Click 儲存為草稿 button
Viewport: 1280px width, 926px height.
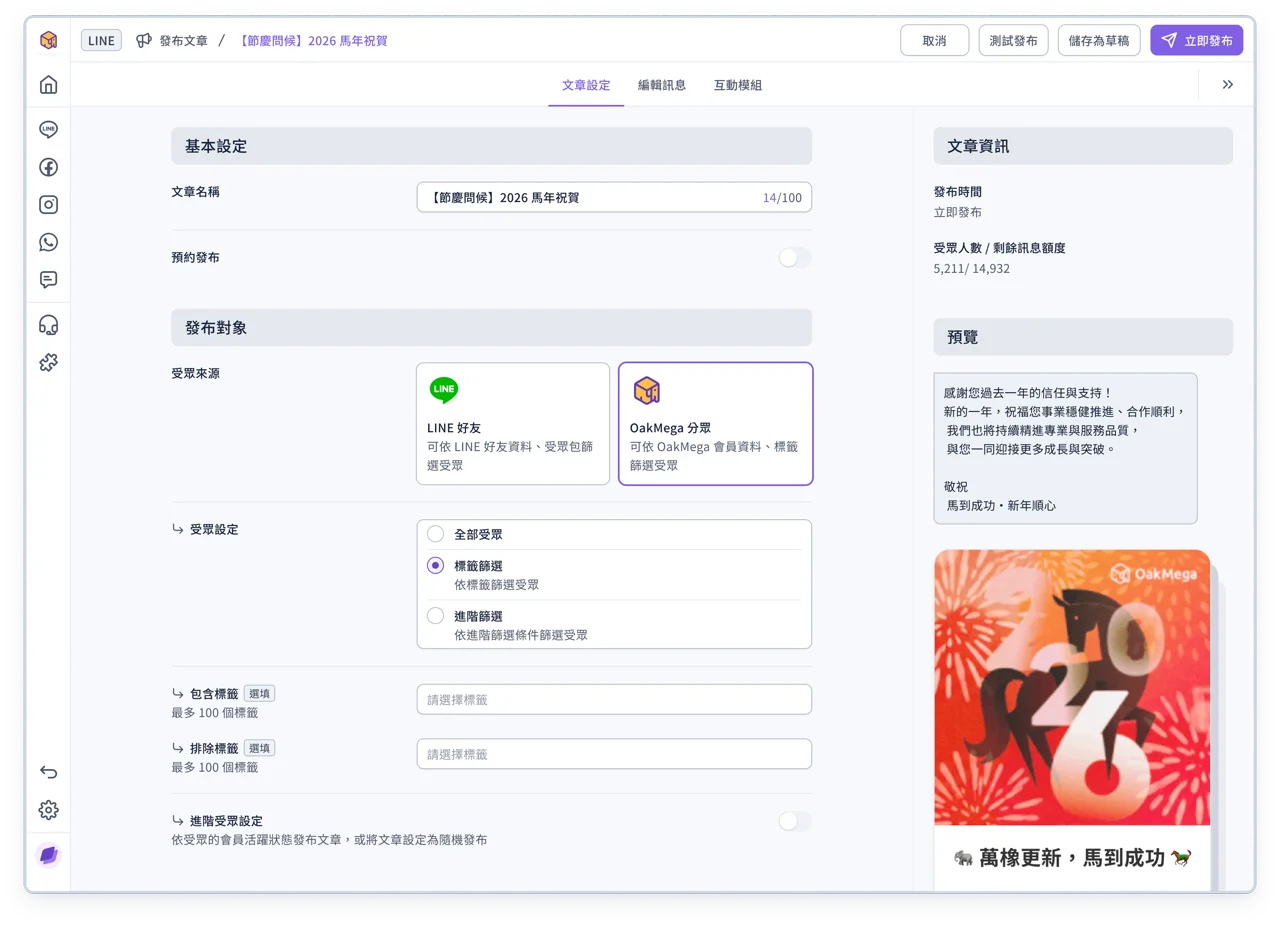(1099, 41)
